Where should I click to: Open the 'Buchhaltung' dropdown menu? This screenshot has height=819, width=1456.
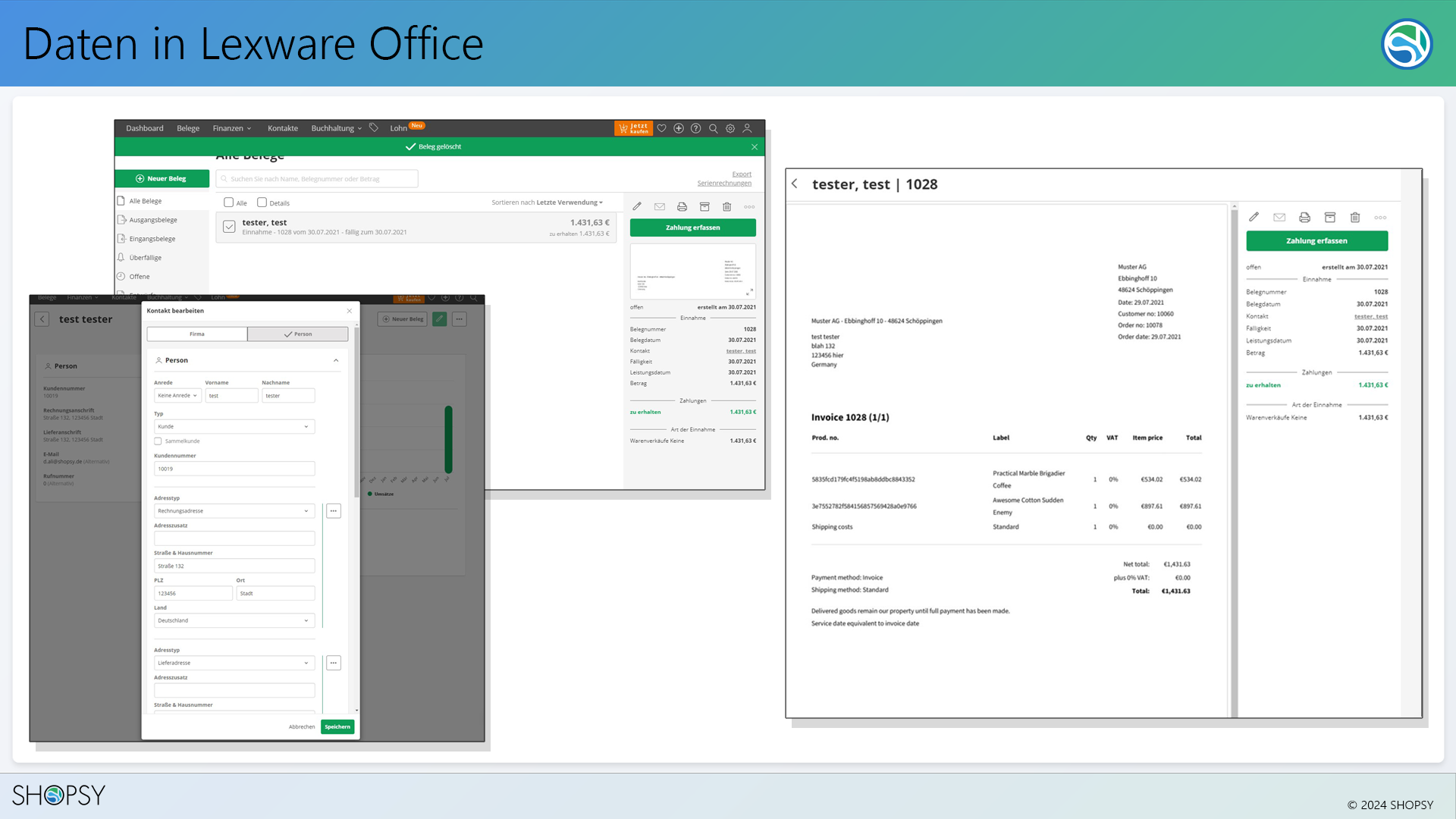click(x=336, y=128)
